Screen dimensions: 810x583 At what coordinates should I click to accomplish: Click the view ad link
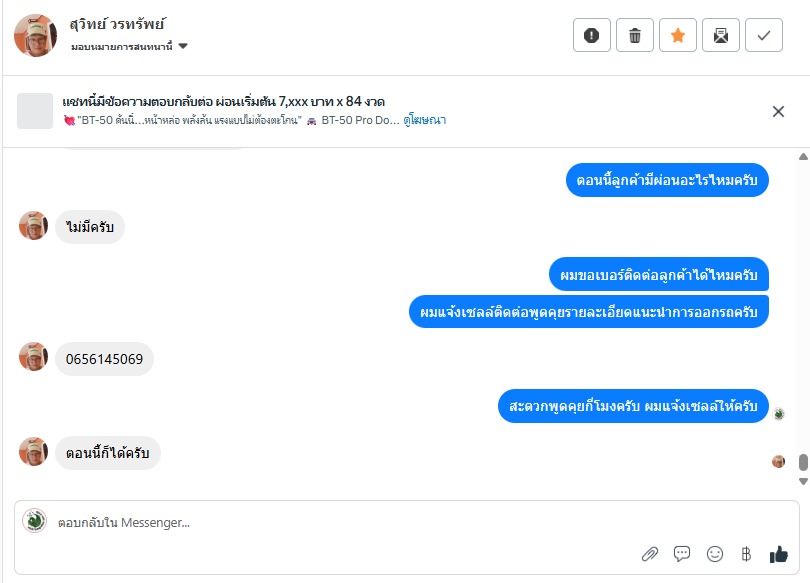pyautogui.click(x=425, y=120)
